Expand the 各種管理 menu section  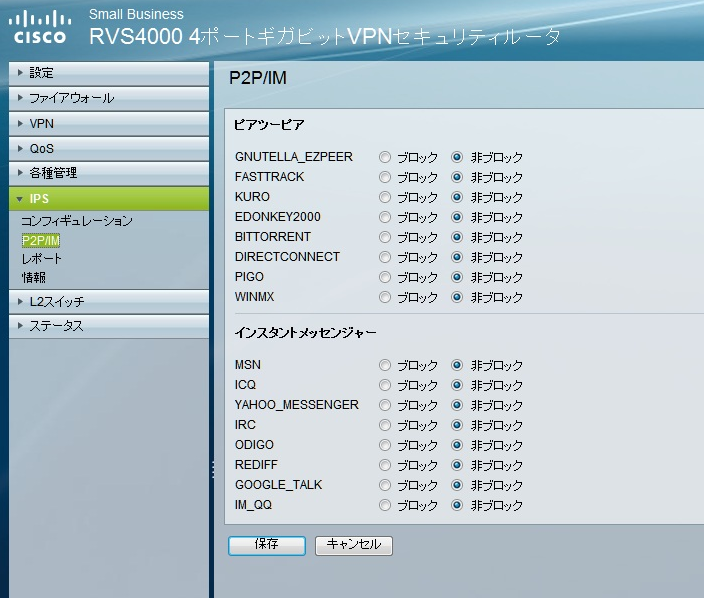109,173
